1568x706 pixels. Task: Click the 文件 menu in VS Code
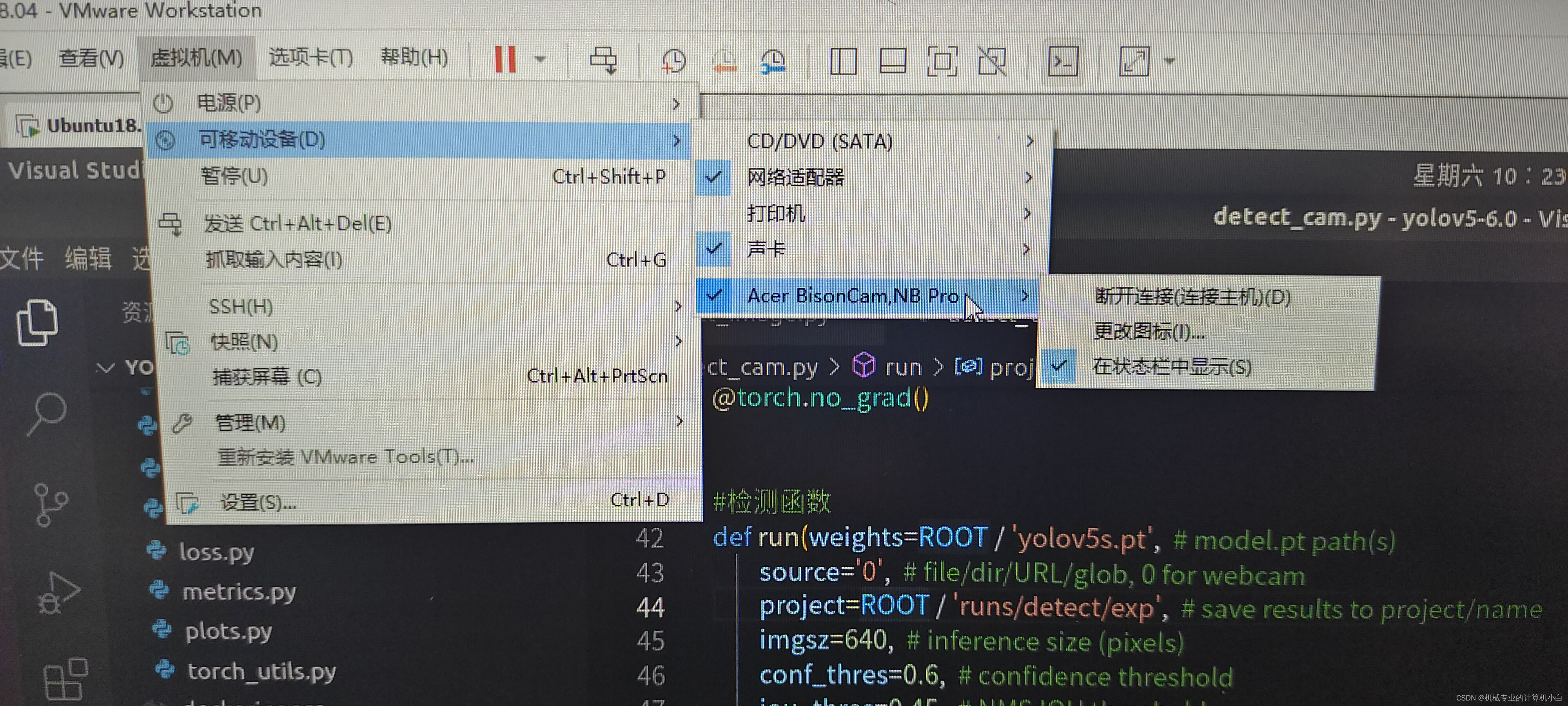click(x=22, y=258)
